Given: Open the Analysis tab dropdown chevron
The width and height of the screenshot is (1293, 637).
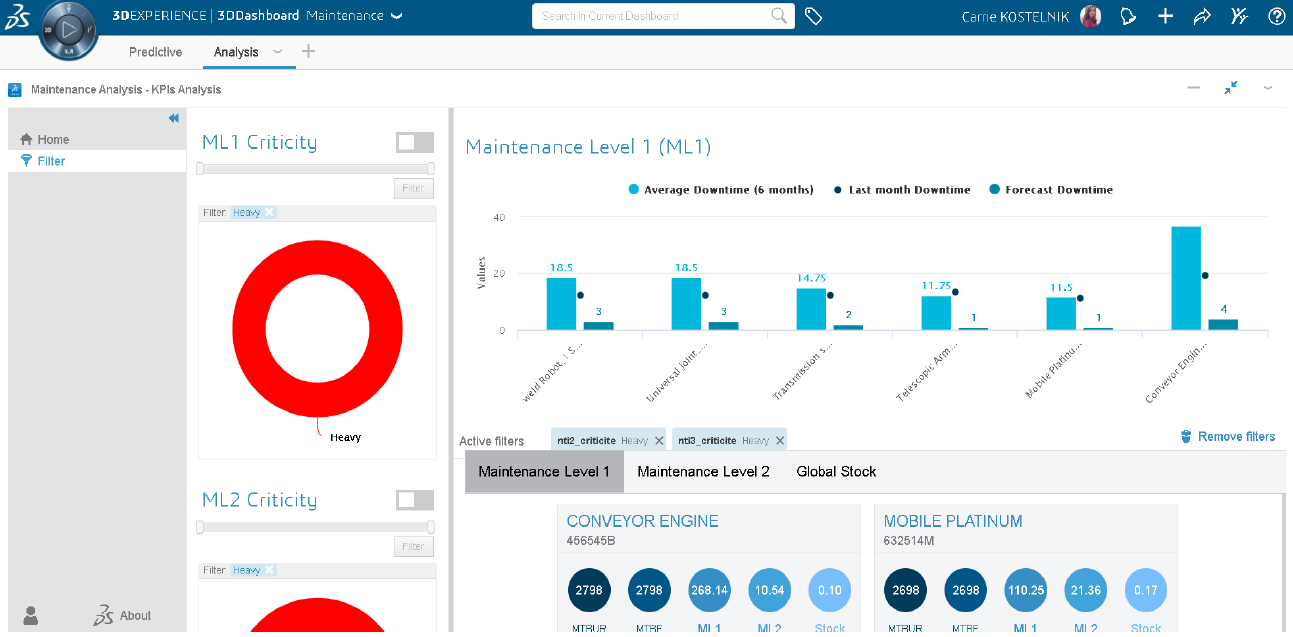Looking at the screenshot, I should coord(277,52).
